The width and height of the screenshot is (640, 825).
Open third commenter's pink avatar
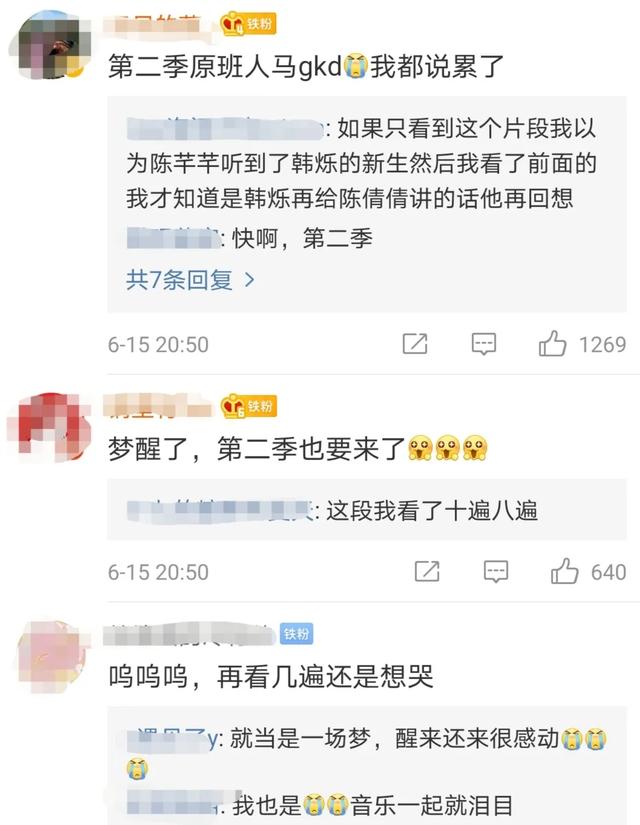51,656
